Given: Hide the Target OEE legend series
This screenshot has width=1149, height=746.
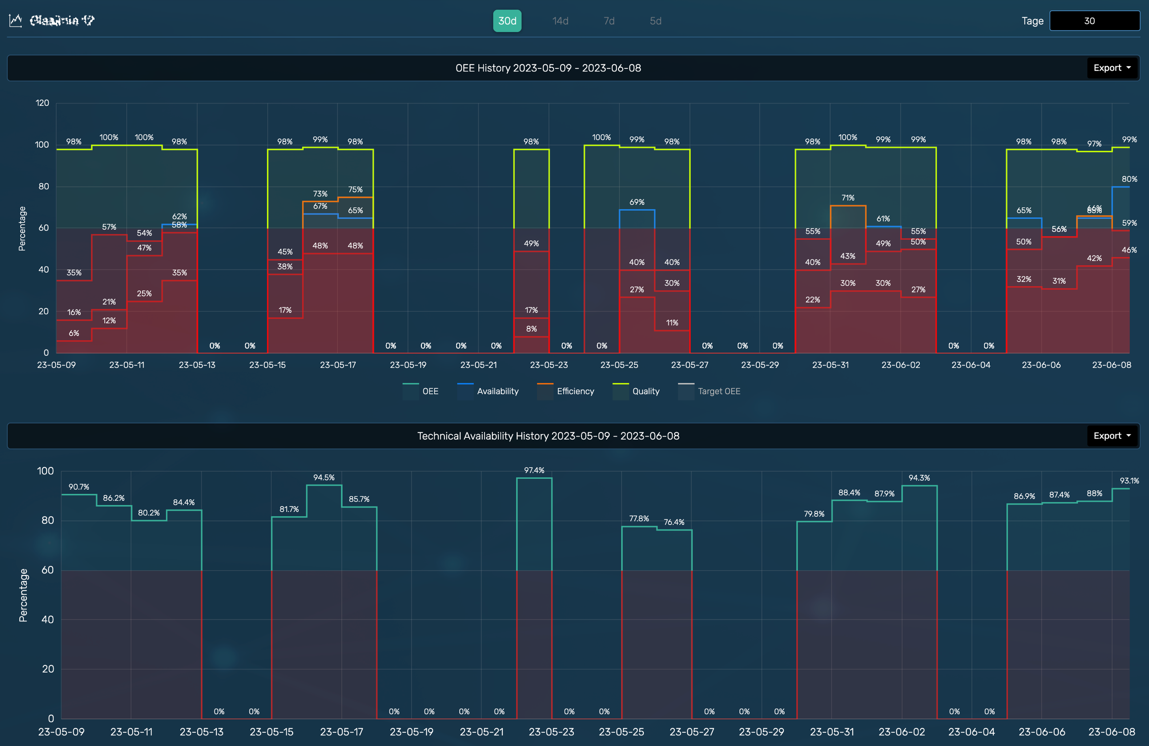Looking at the screenshot, I should (x=709, y=391).
